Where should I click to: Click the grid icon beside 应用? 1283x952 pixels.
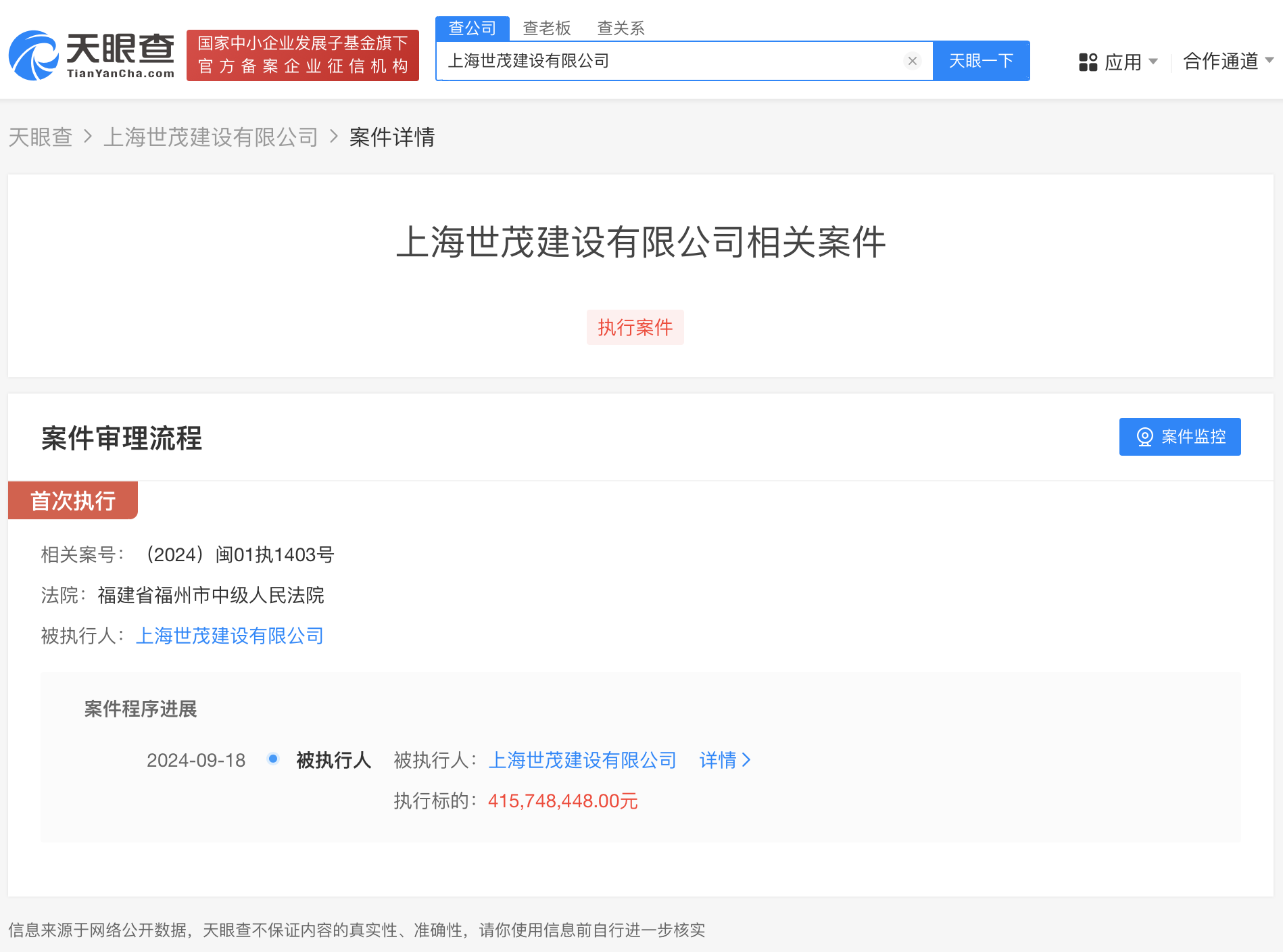(1088, 62)
